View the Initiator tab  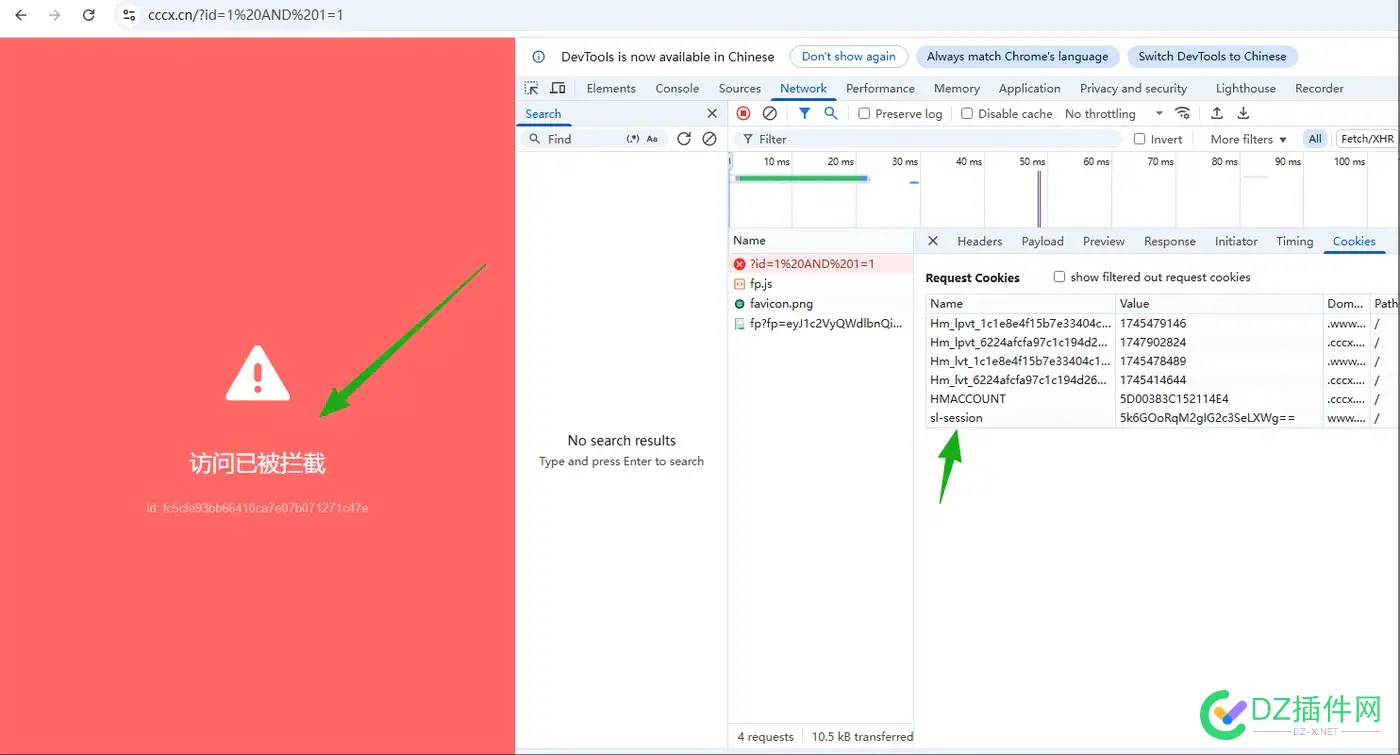pos(1236,241)
